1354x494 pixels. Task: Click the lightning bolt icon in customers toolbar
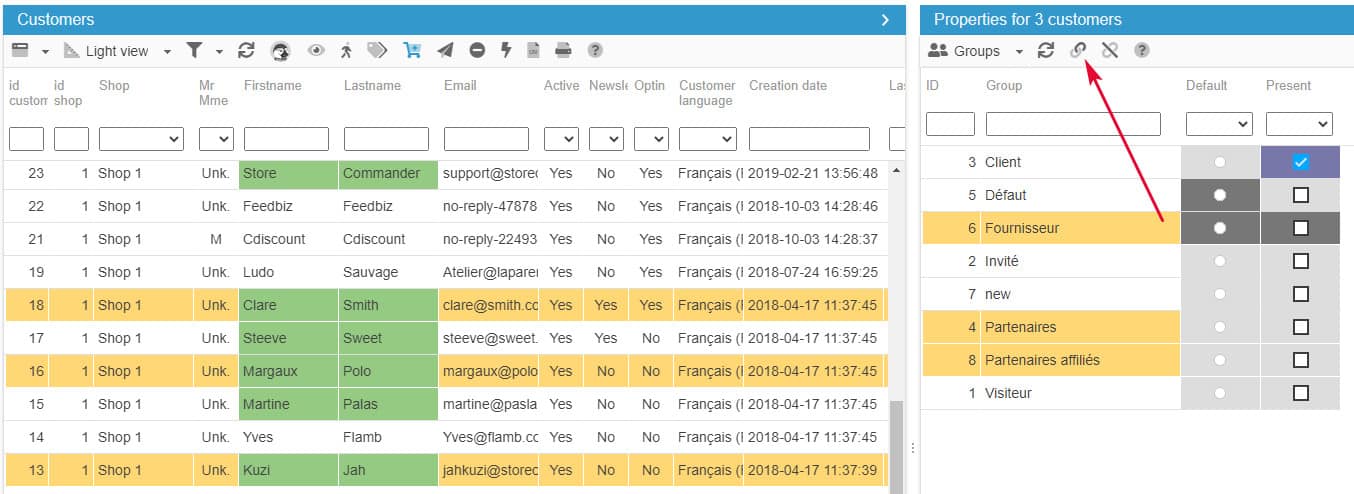tap(506, 50)
